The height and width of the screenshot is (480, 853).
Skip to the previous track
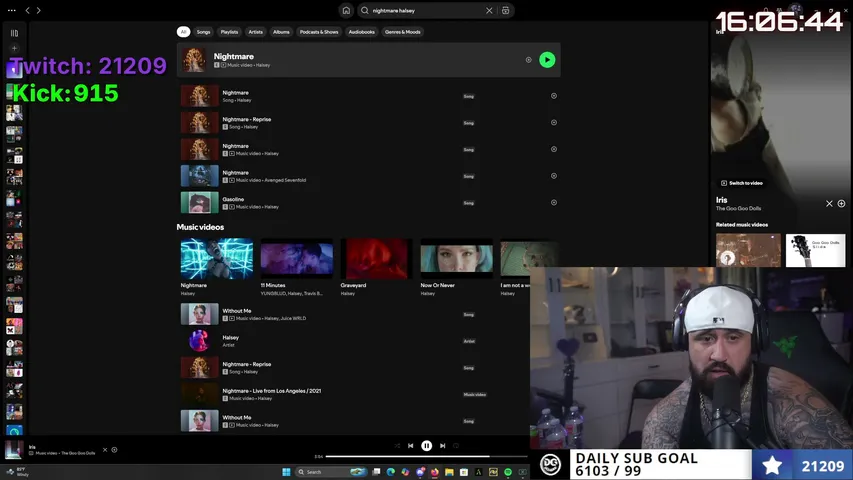pos(411,446)
